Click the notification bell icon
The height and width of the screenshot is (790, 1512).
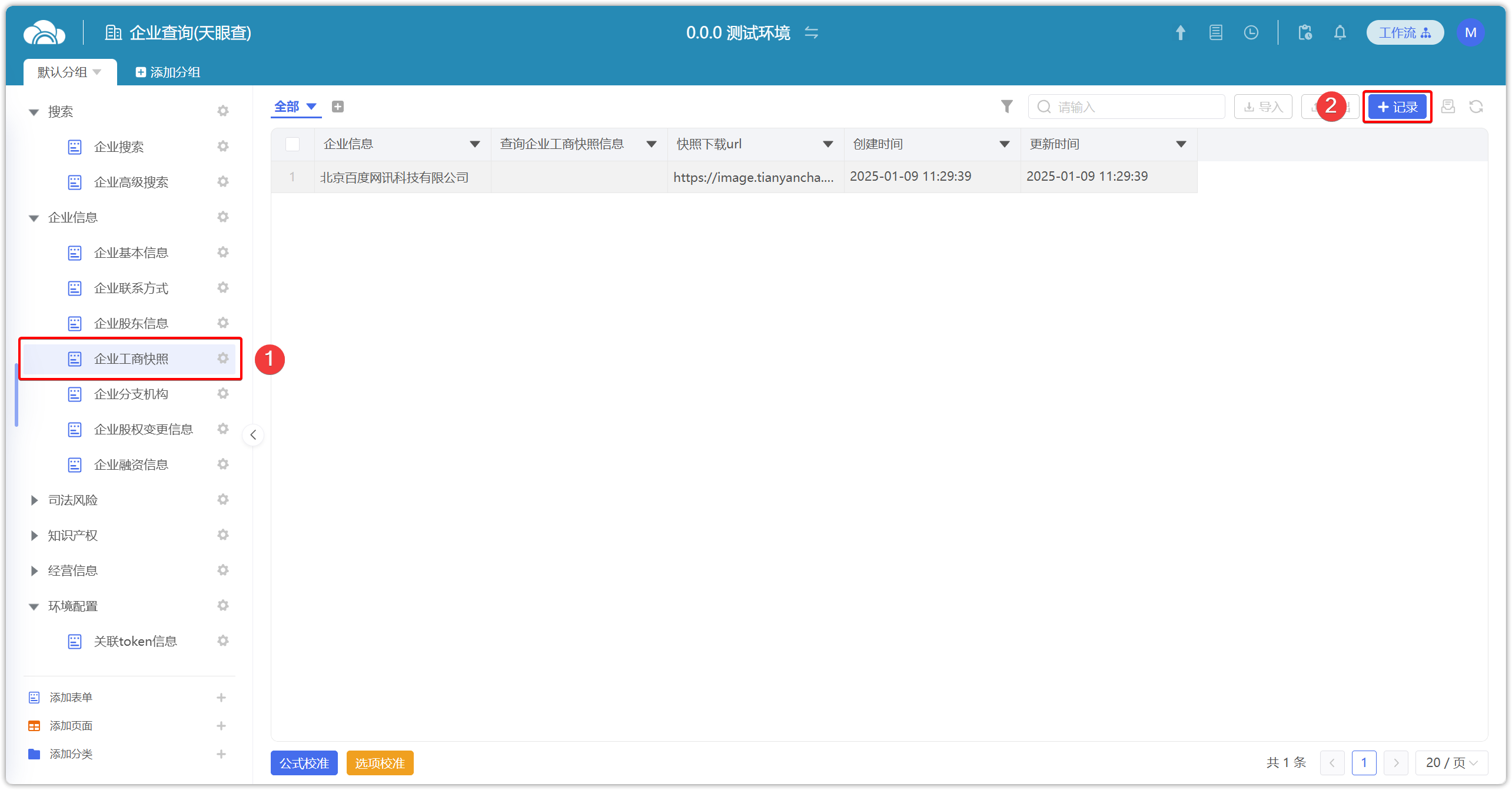click(x=1340, y=33)
